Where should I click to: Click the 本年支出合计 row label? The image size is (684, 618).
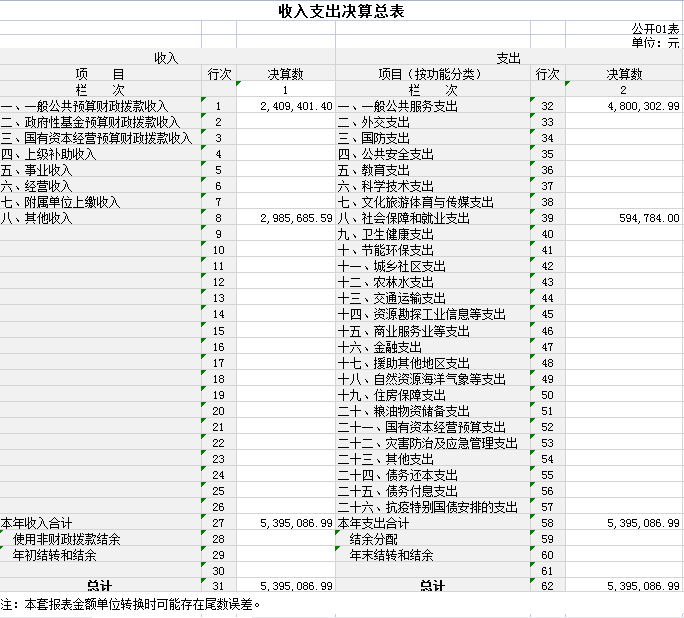click(373, 523)
